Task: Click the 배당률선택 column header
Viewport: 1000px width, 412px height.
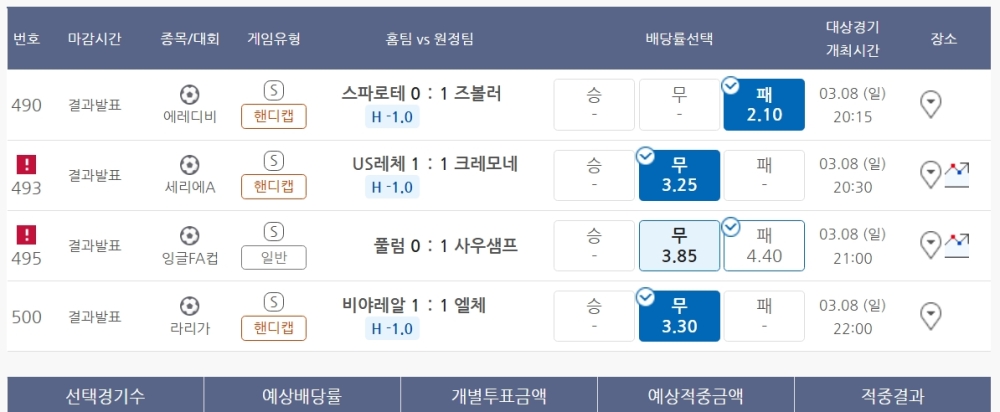Action: (679, 39)
